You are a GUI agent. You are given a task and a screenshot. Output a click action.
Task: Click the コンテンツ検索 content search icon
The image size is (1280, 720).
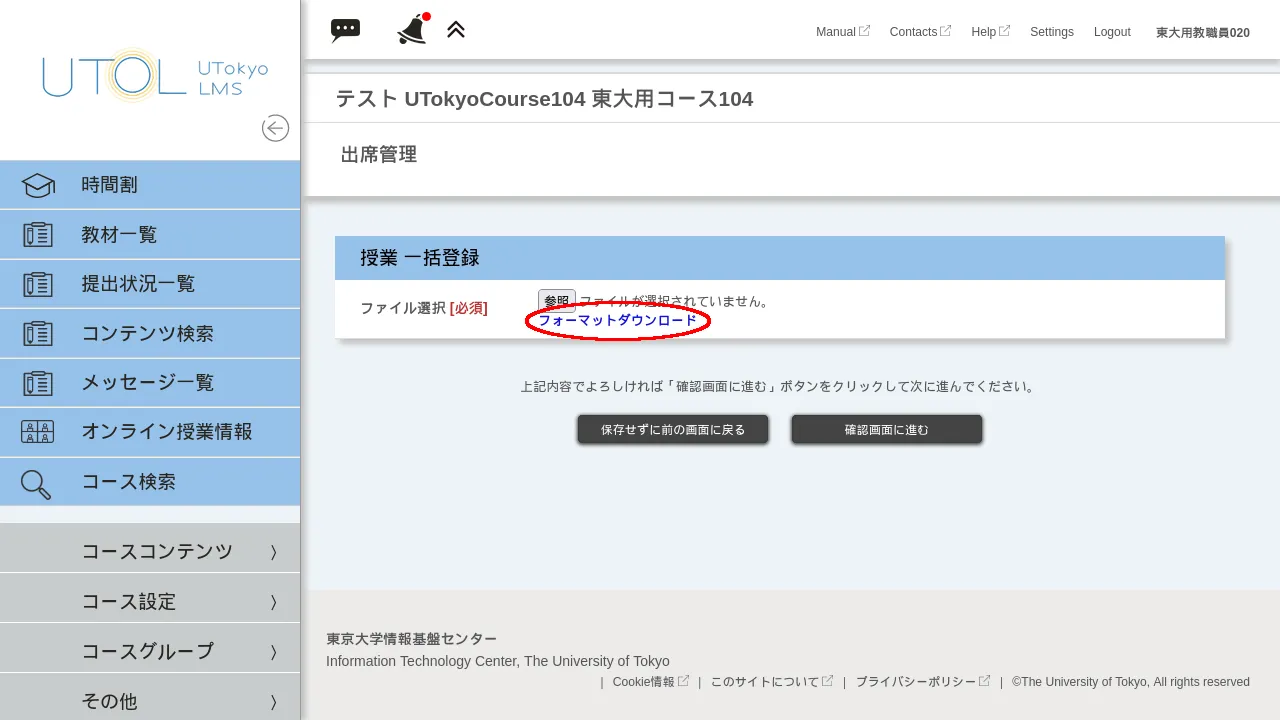[36, 333]
